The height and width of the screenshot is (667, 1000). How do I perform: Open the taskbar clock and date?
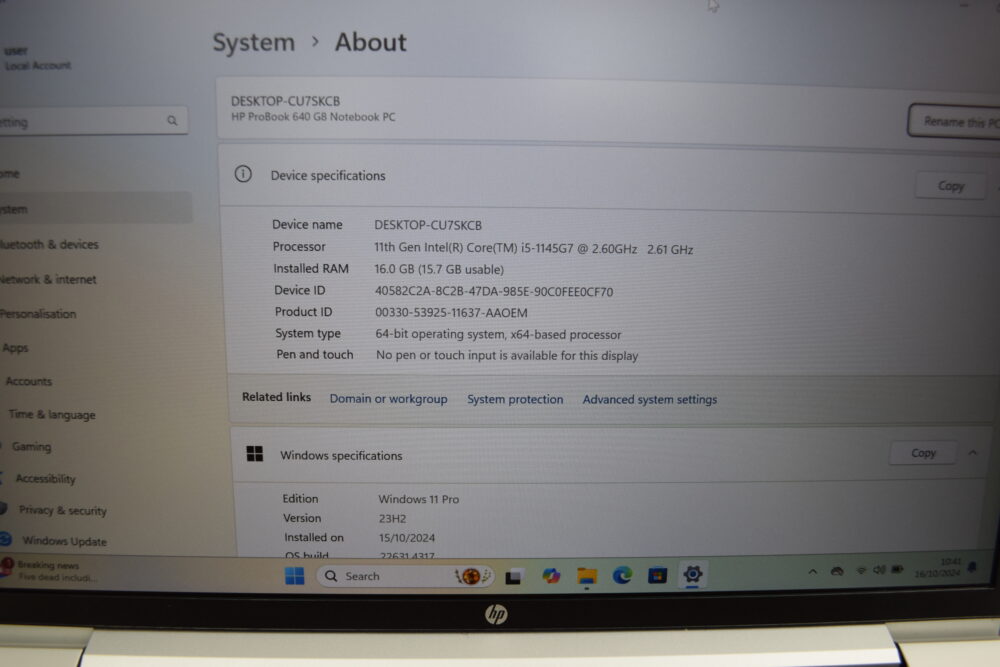pos(938,568)
